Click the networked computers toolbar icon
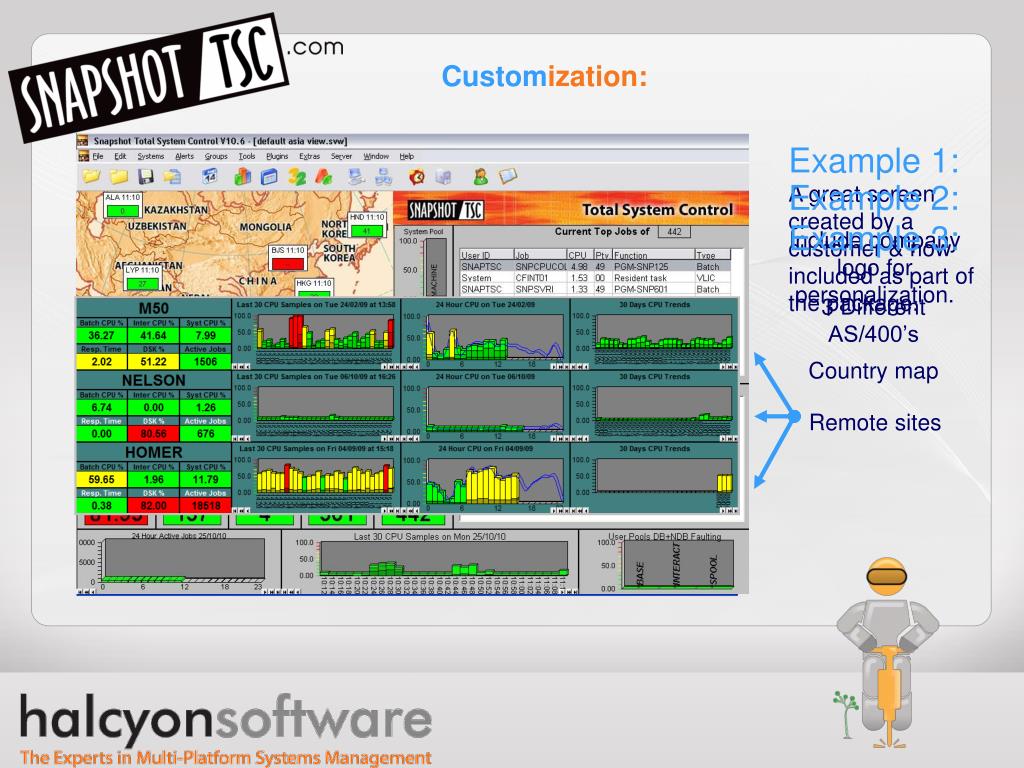The height and width of the screenshot is (768, 1024). [x=383, y=176]
